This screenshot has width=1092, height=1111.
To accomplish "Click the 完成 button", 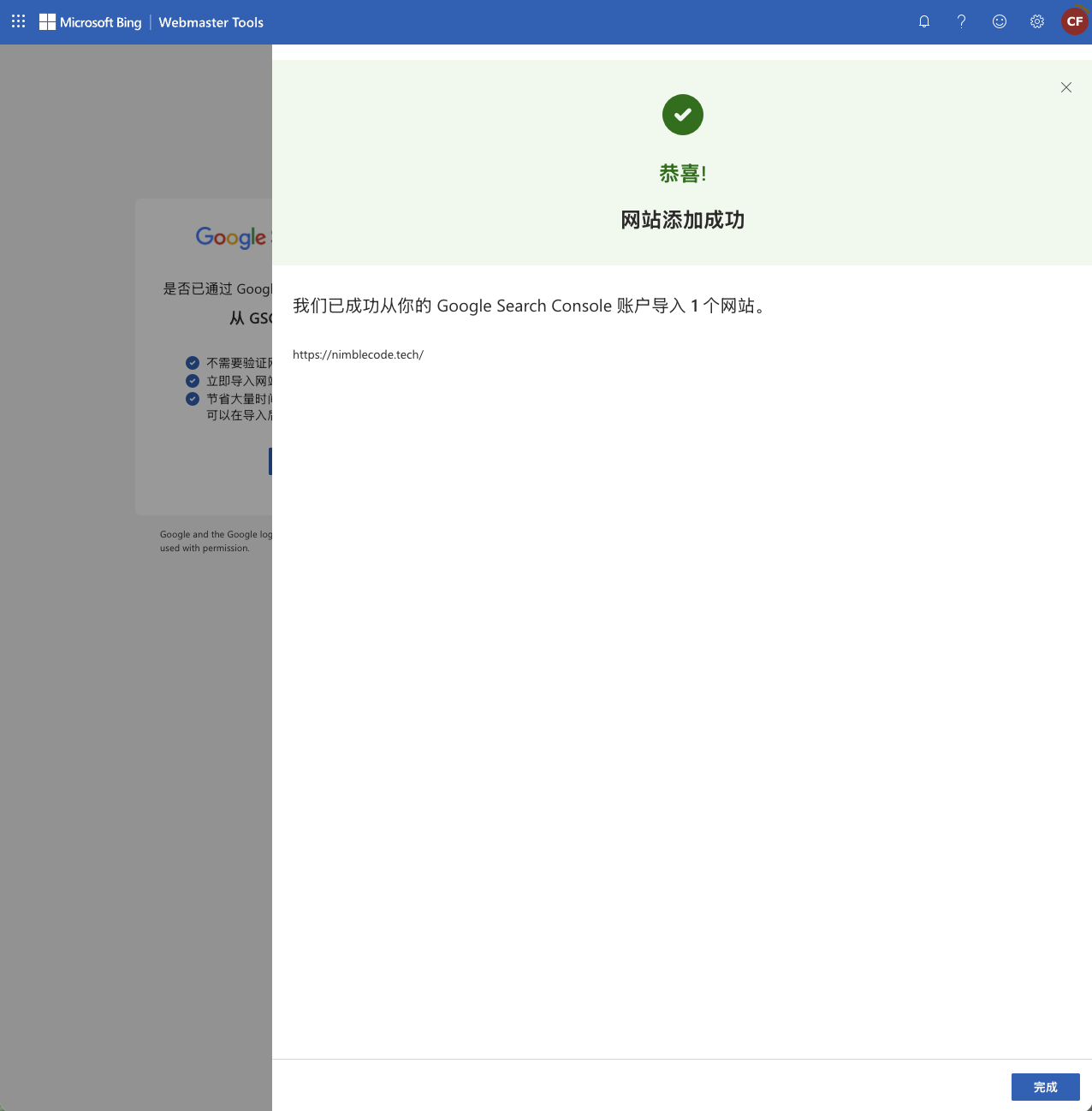I will (1045, 1087).
